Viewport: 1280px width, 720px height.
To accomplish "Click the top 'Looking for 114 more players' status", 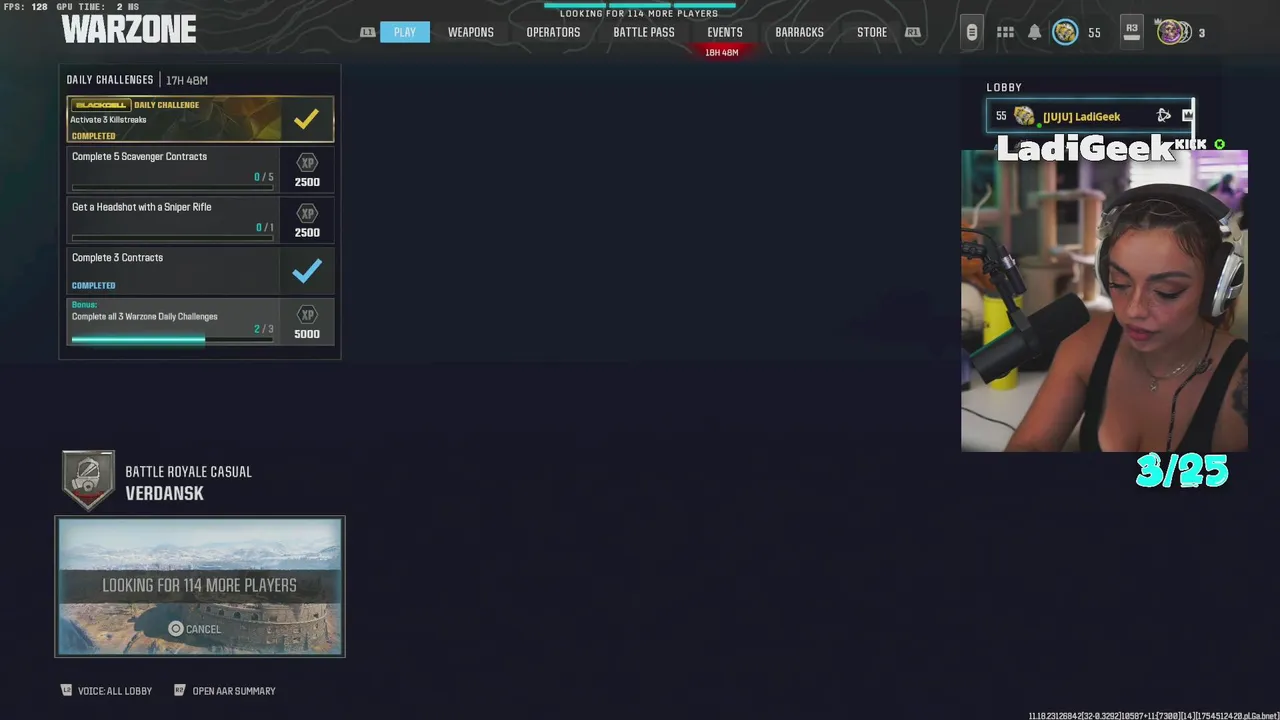I will (x=639, y=13).
